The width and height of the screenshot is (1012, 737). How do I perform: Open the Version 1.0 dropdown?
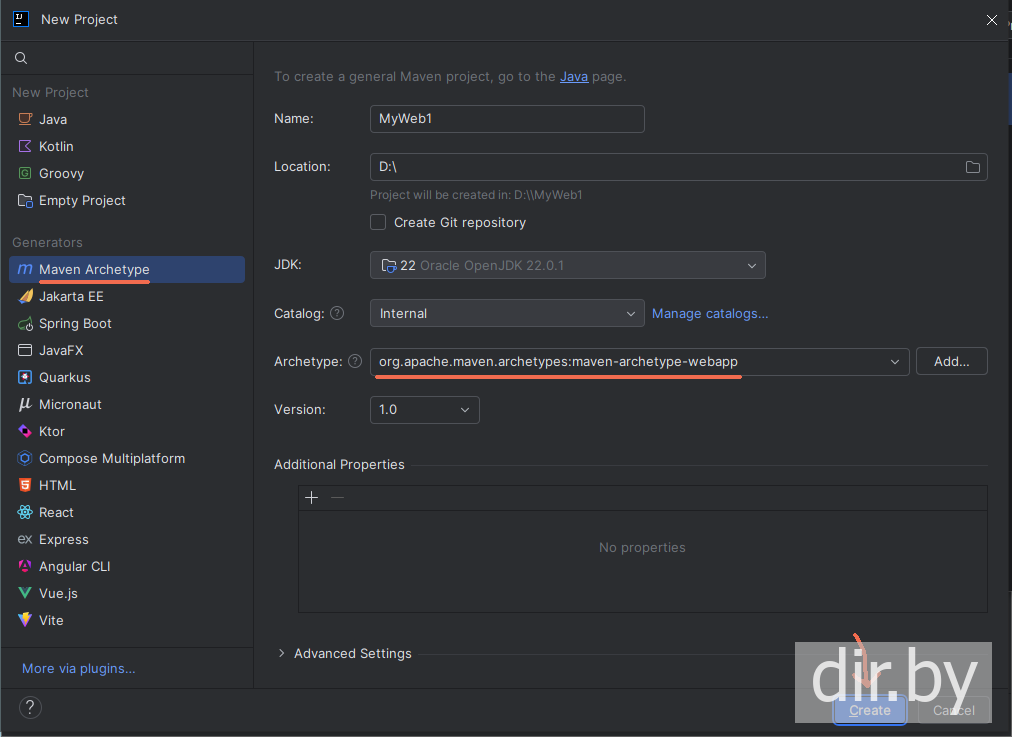pyautogui.click(x=424, y=410)
